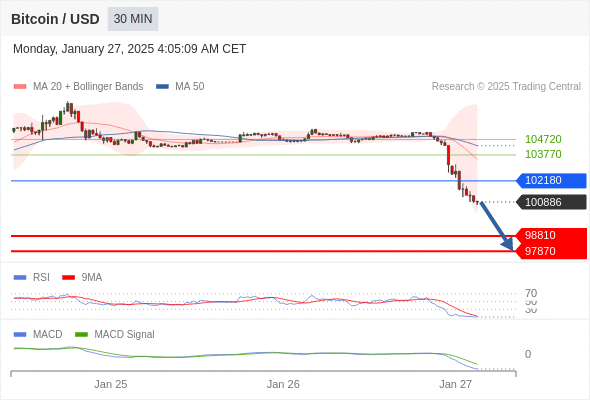Viewport: 590px width, 400px height.
Task: Click the 104720 resistance level label
Action: (543, 139)
